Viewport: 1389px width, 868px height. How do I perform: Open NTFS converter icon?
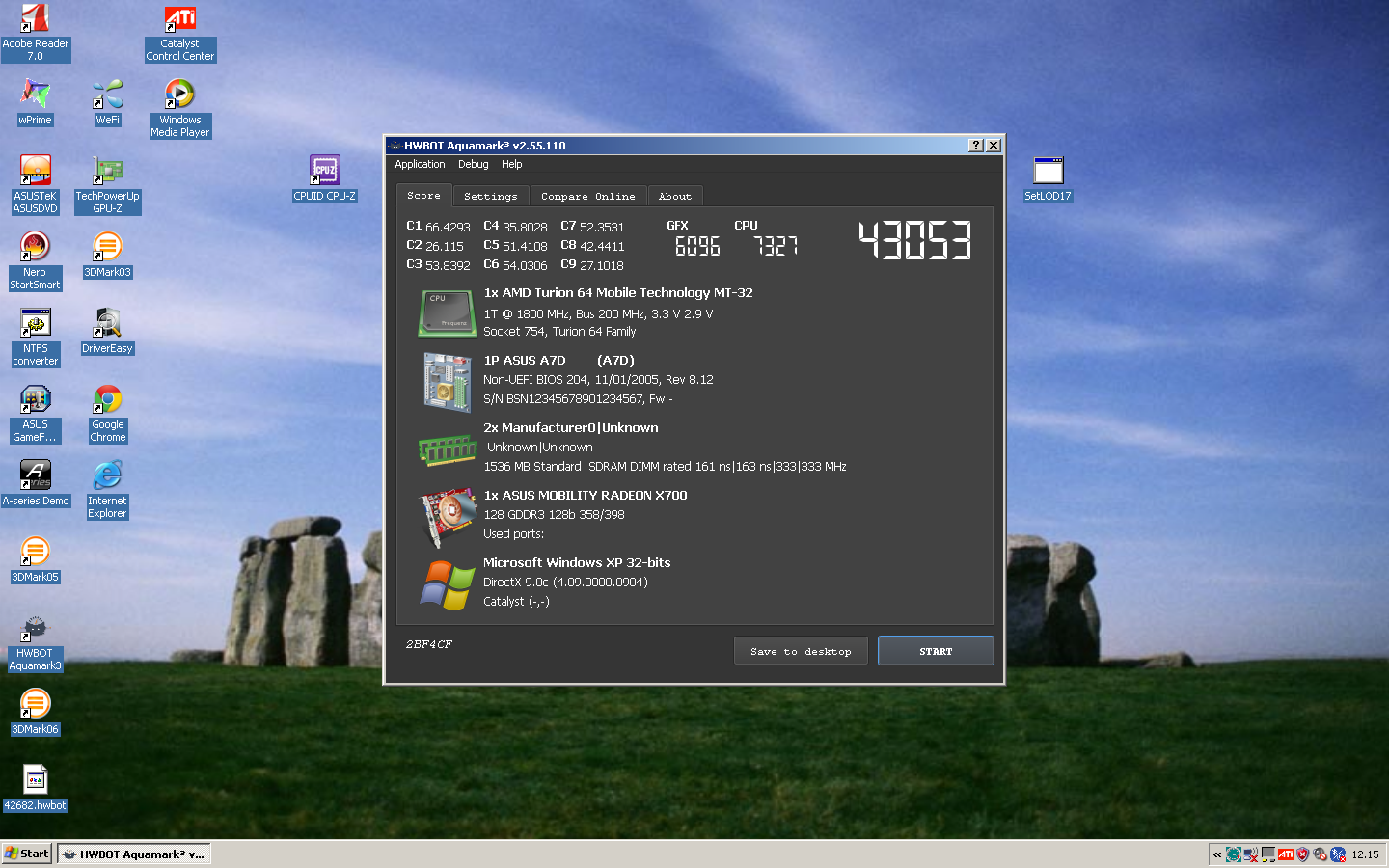(36, 337)
